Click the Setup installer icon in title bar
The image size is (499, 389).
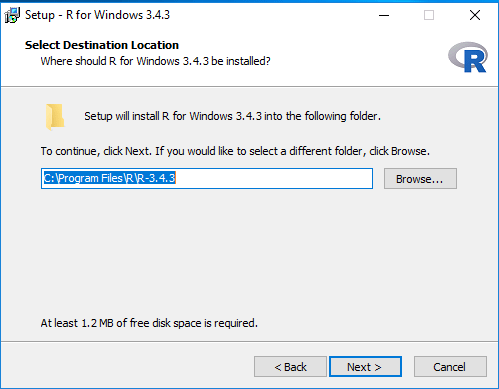click(x=12, y=15)
